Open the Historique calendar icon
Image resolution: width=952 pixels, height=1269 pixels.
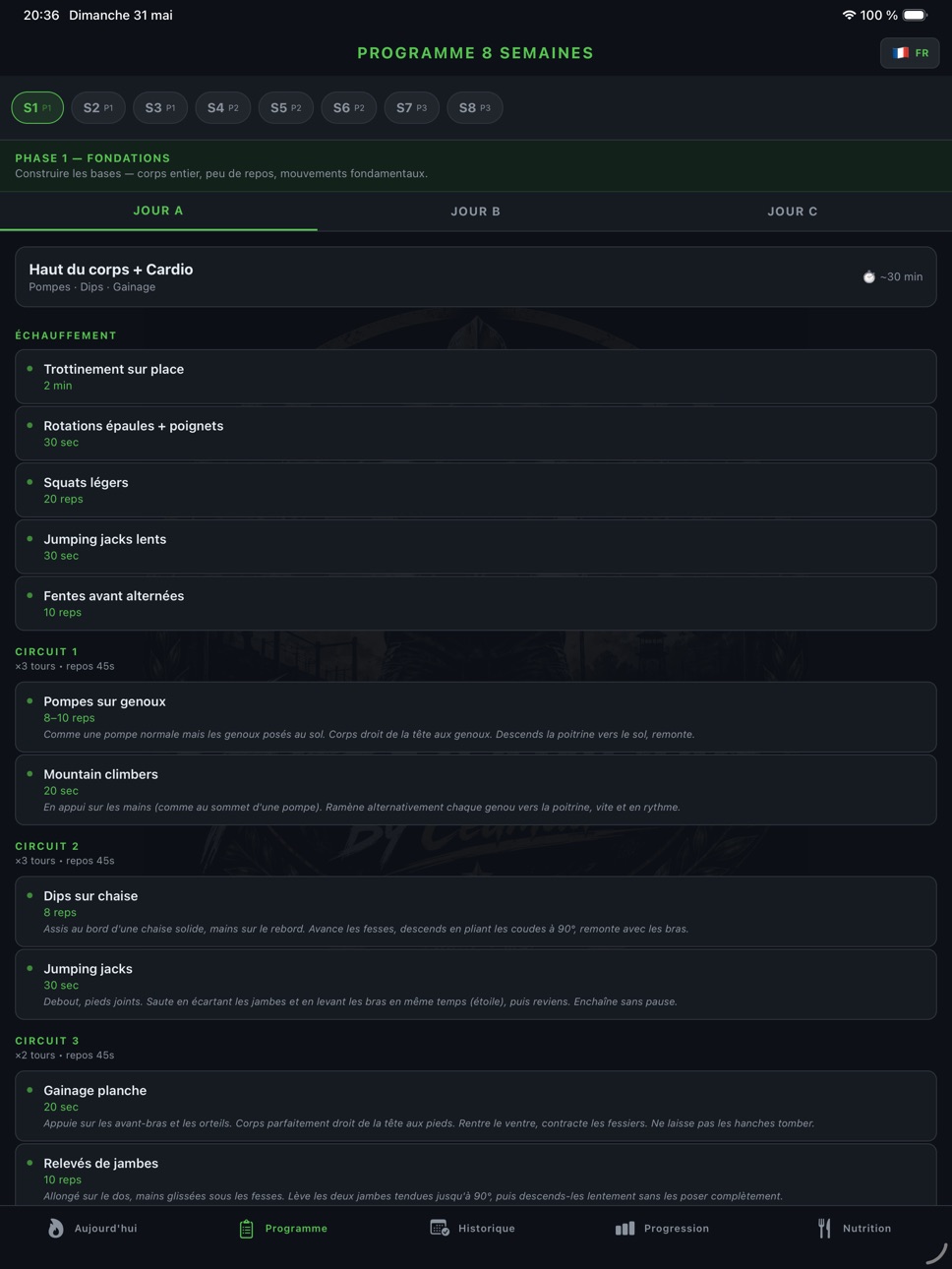[440, 1228]
